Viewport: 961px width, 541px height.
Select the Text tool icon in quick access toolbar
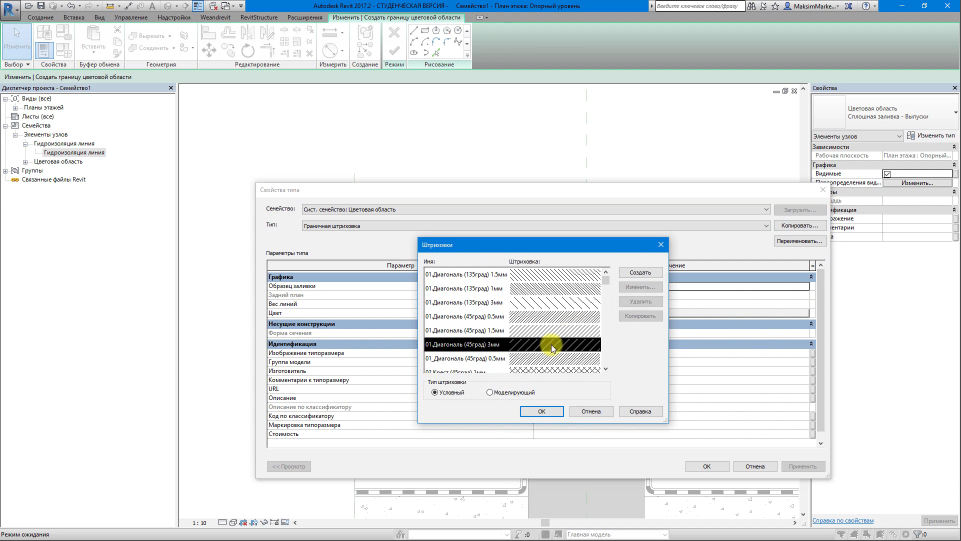153,6
